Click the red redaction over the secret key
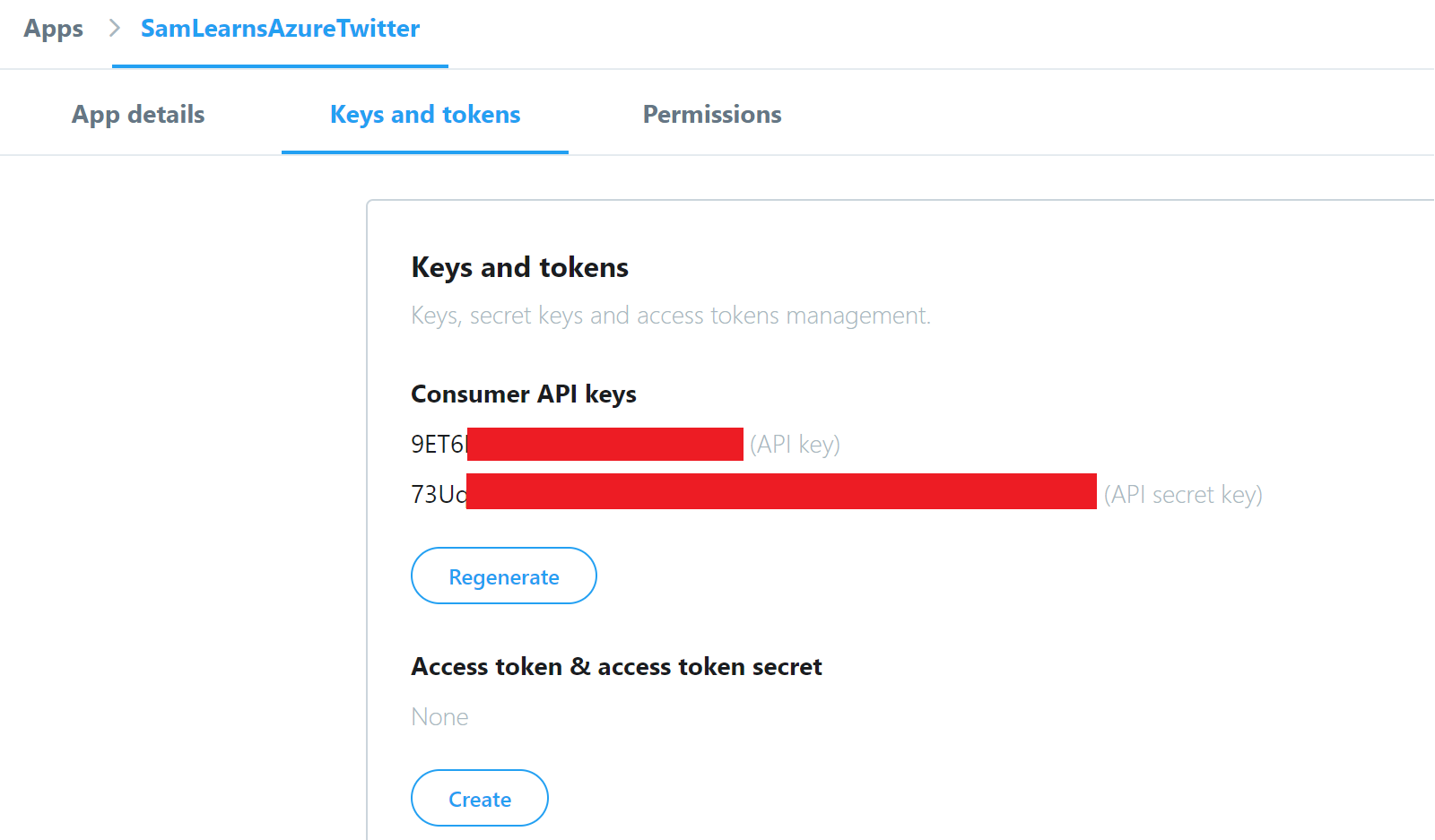Viewport: 1435px width, 840px height. [781, 491]
